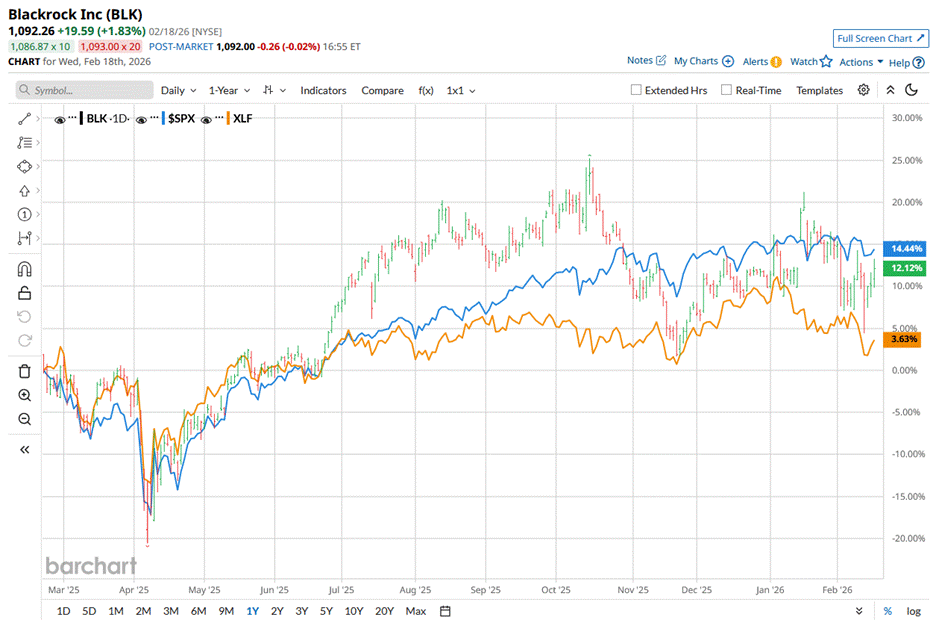Screen dimensions: 936x620
Task: Toggle visibility eye for BLK series
Action: pyautogui.click(x=60, y=120)
